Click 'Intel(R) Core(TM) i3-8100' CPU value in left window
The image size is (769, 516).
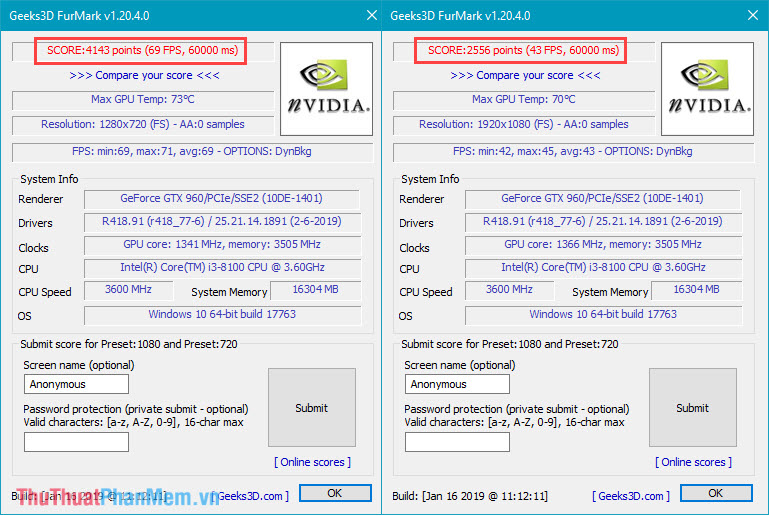[x=222, y=268]
